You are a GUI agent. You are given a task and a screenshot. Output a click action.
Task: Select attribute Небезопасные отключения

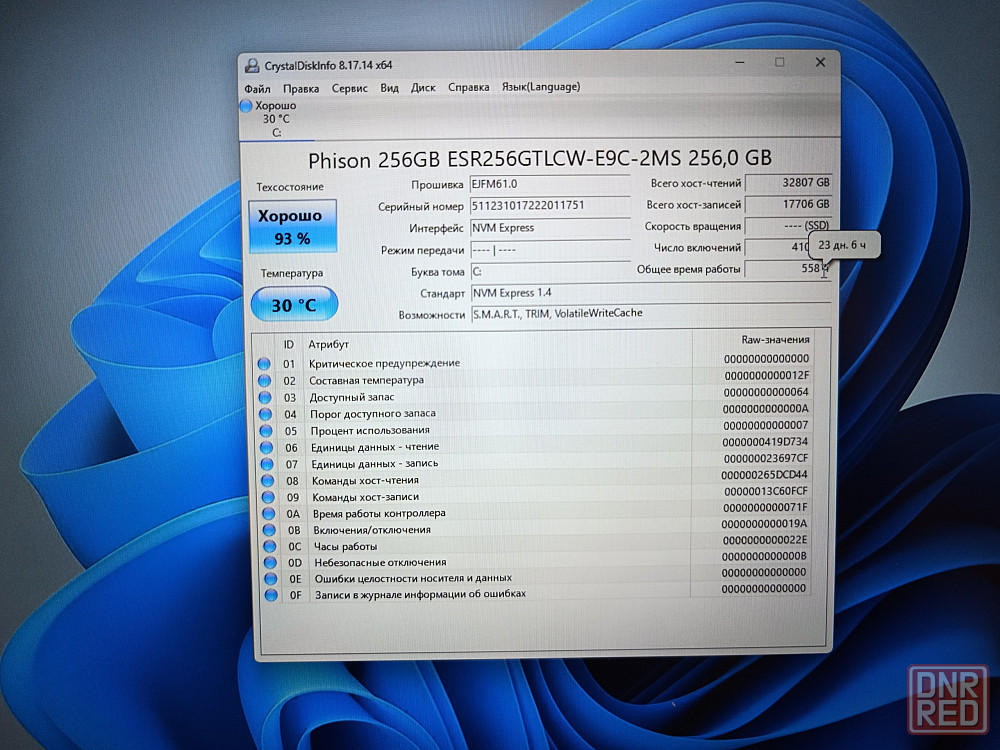(380, 562)
